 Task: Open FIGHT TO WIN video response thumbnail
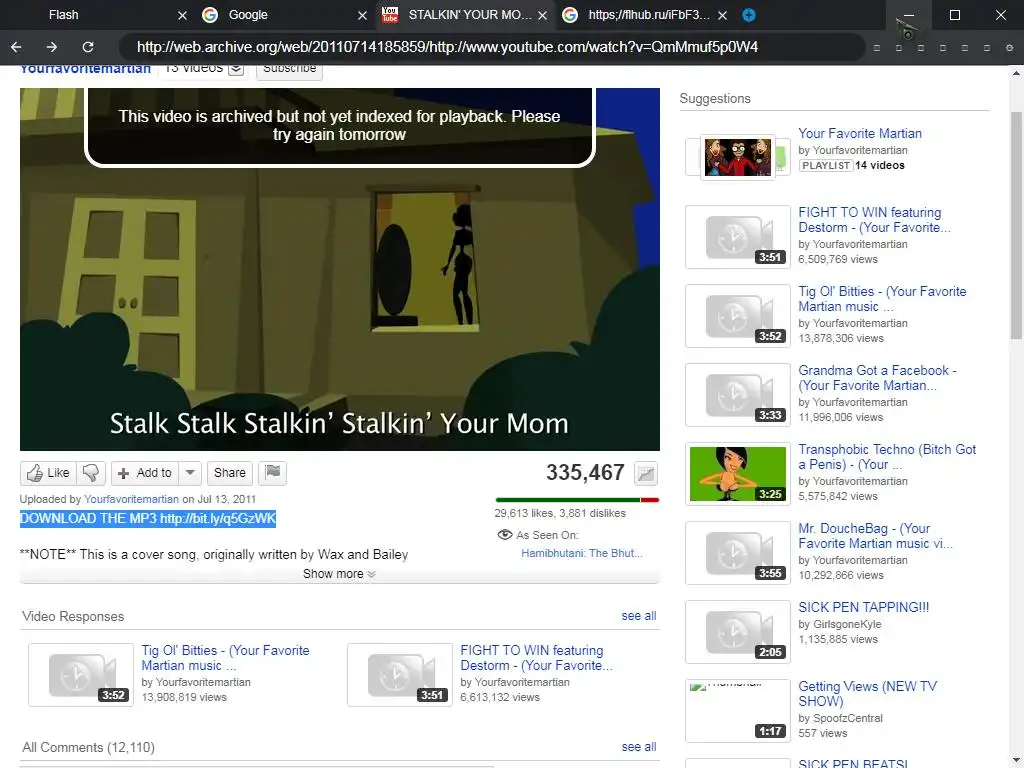(x=400, y=675)
